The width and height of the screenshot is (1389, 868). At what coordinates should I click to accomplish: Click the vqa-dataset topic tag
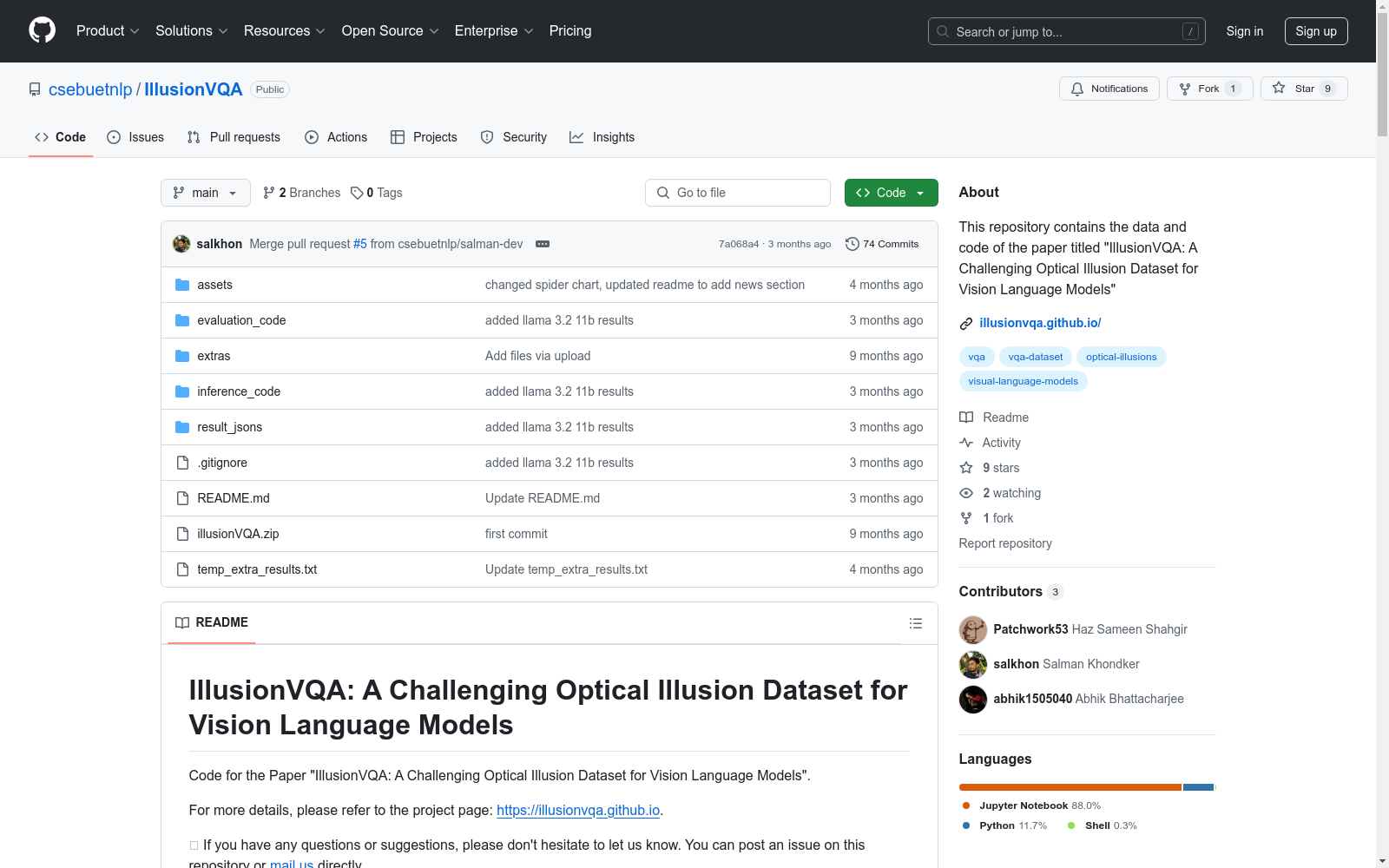coord(1036,357)
